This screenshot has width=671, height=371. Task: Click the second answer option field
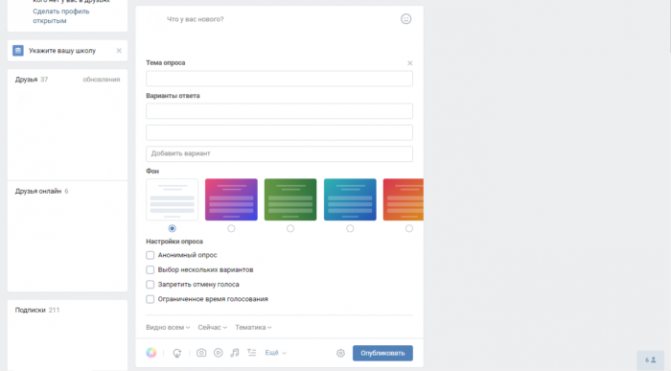point(279,133)
